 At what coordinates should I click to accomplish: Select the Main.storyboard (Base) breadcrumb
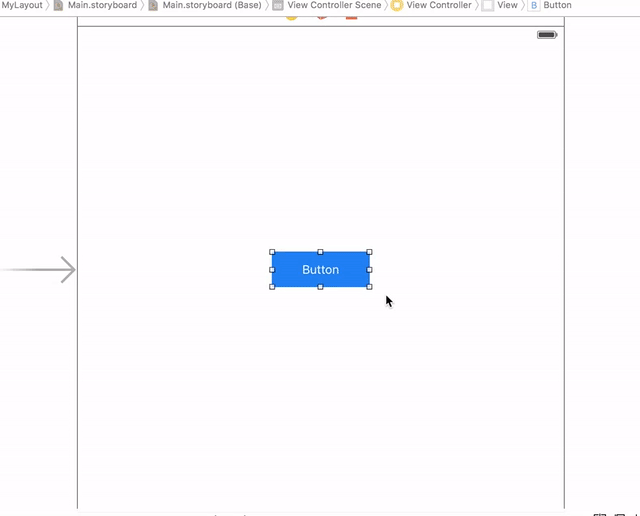pyautogui.click(x=212, y=5)
